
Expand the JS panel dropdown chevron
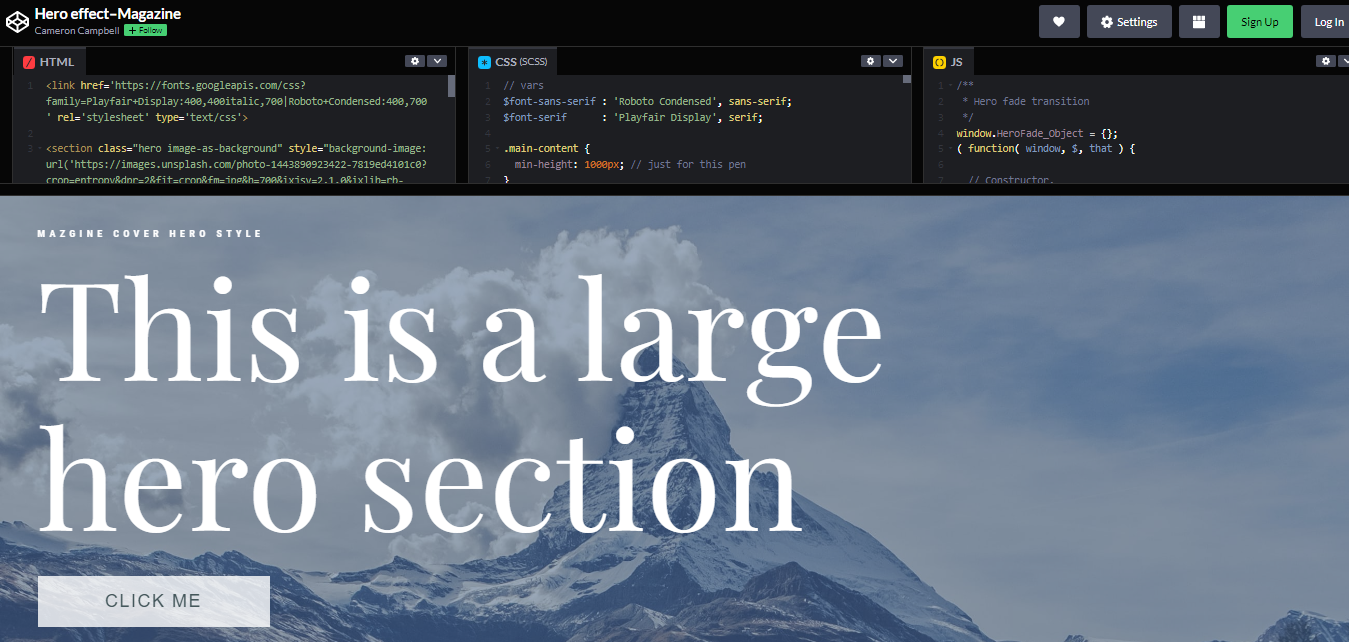1345,60
